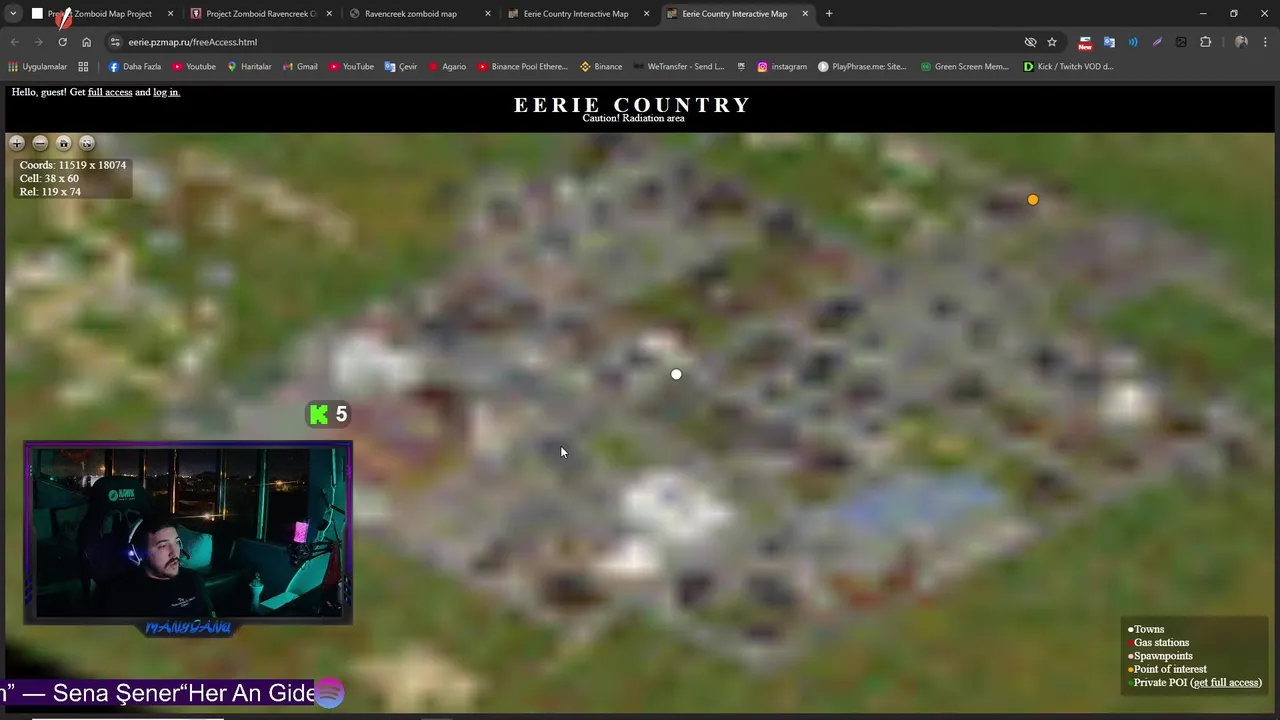Screen dimensions: 1280x720
Task: Open the browser home page
Action: (86, 42)
